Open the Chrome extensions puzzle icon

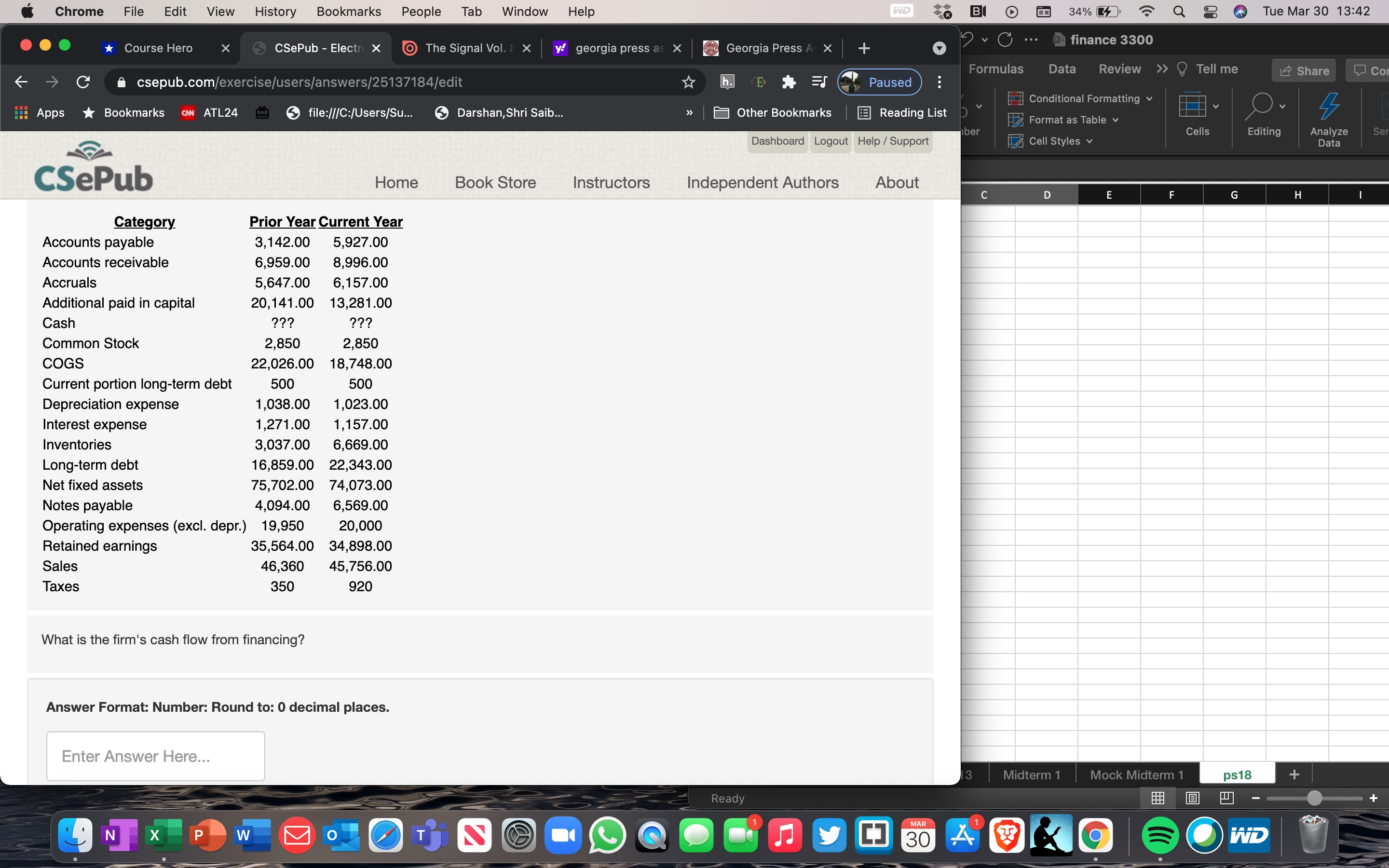coord(789,82)
